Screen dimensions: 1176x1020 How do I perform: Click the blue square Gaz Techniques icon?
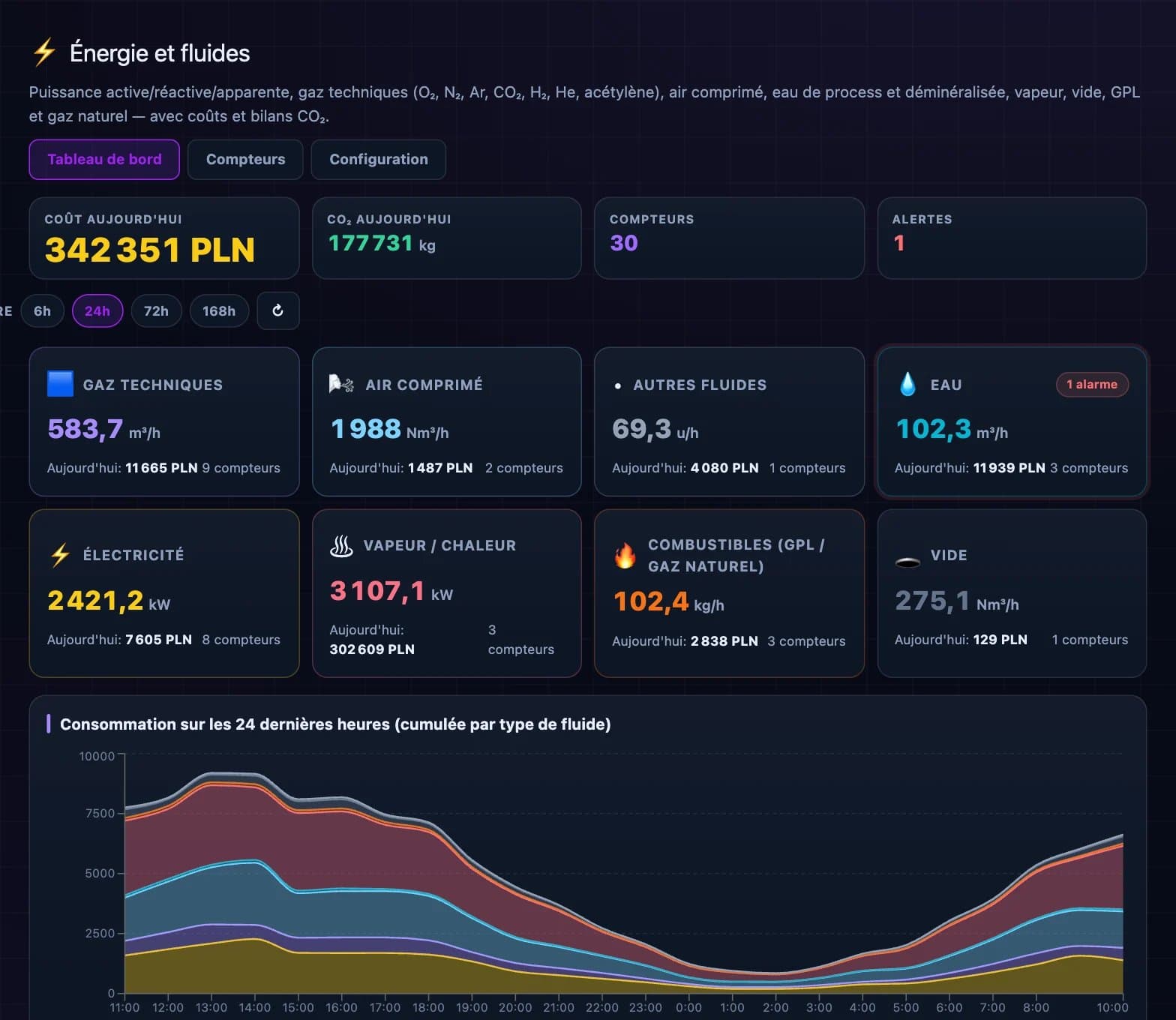click(60, 384)
